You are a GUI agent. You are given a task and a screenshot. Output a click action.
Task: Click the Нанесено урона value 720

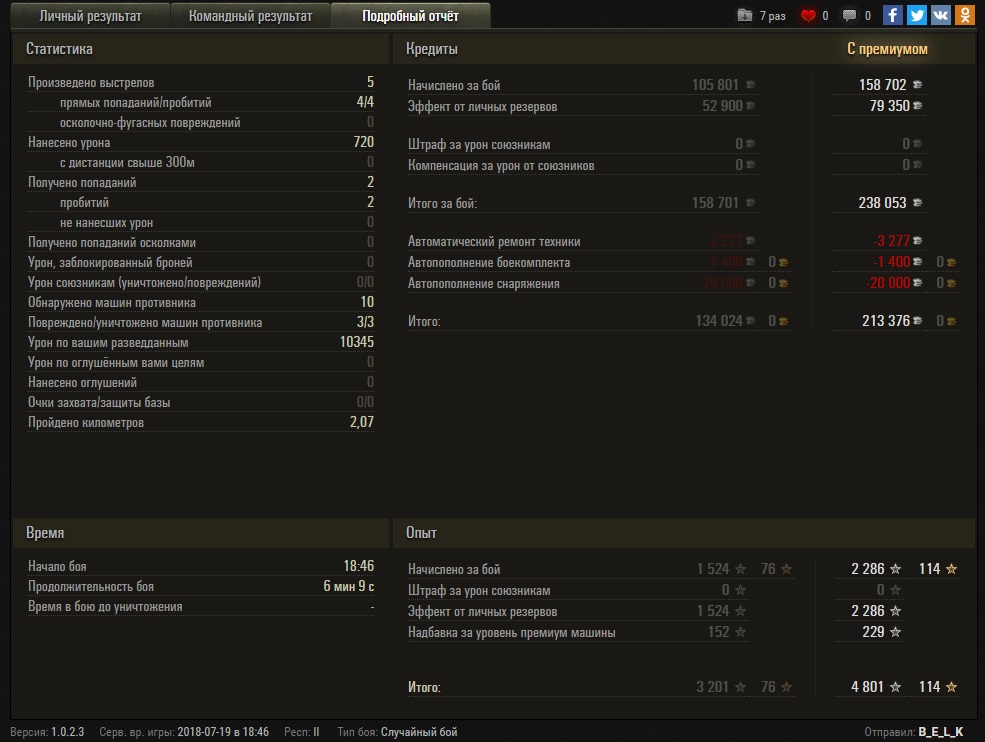tap(364, 142)
